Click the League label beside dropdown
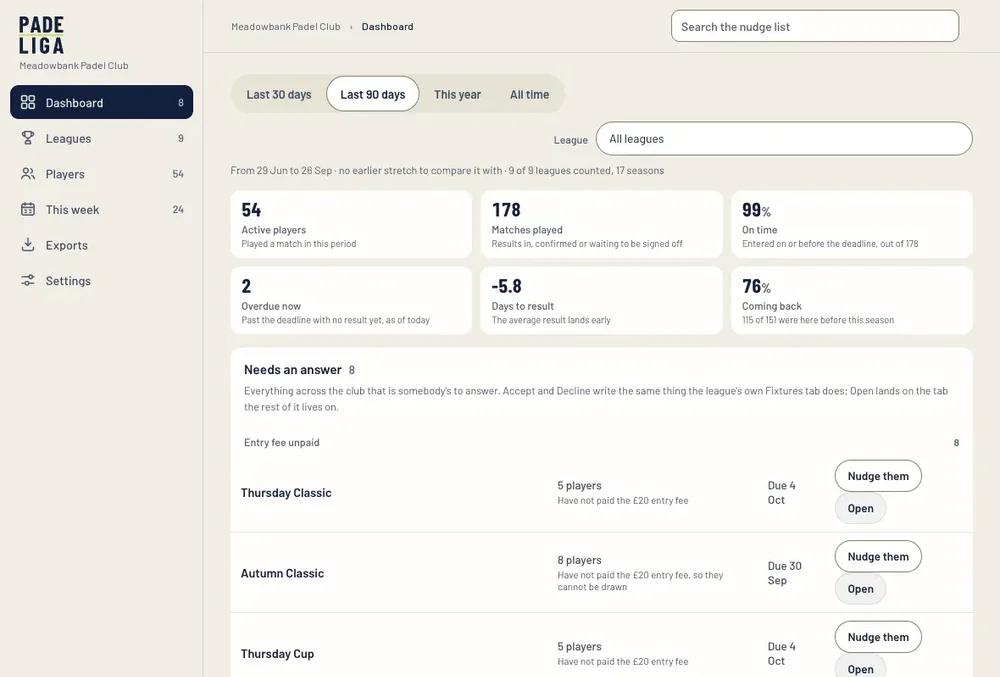The image size is (1000, 677). [x=570, y=140]
